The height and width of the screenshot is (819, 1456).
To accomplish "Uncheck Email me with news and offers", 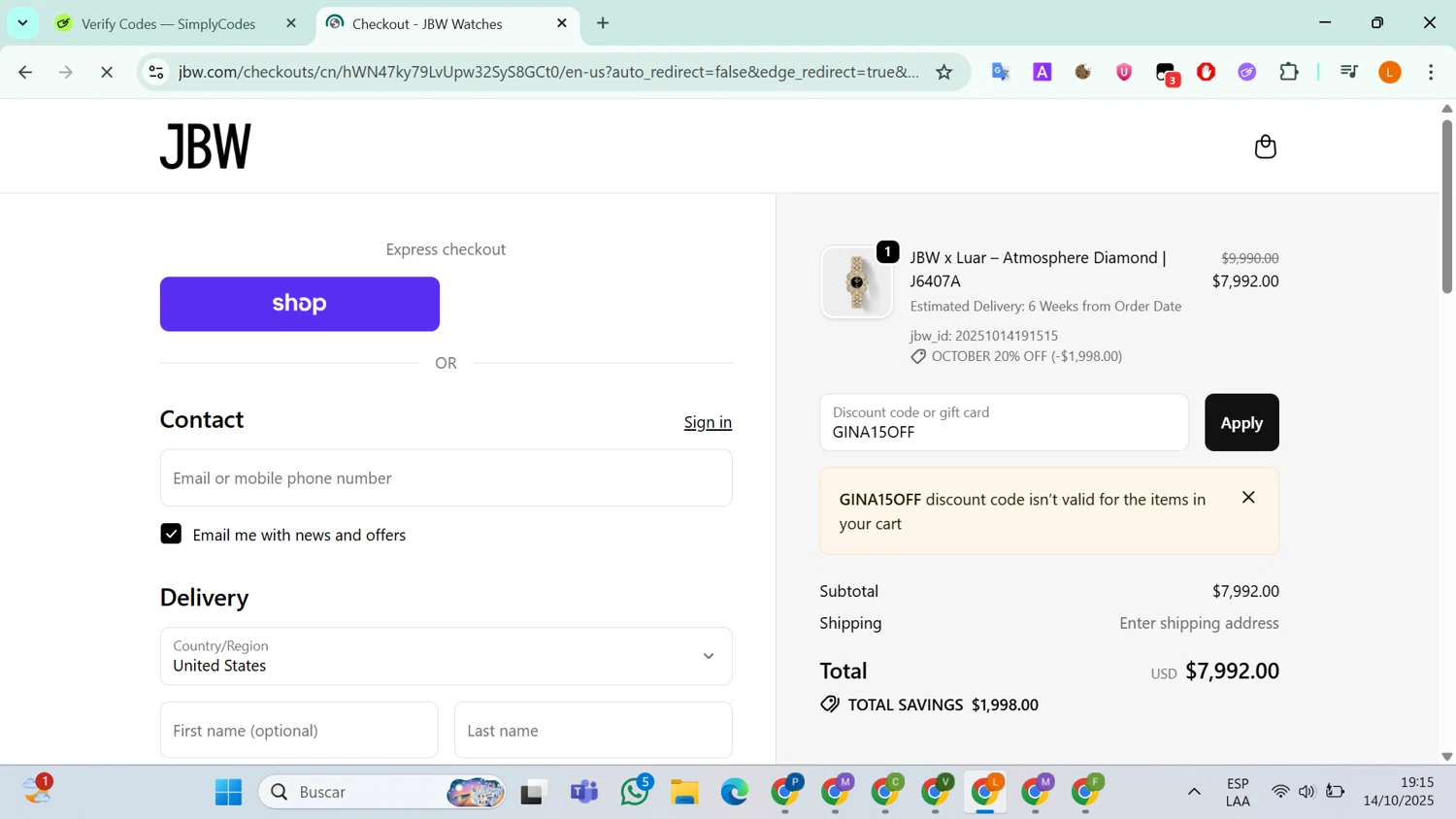I will coord(171,534).
